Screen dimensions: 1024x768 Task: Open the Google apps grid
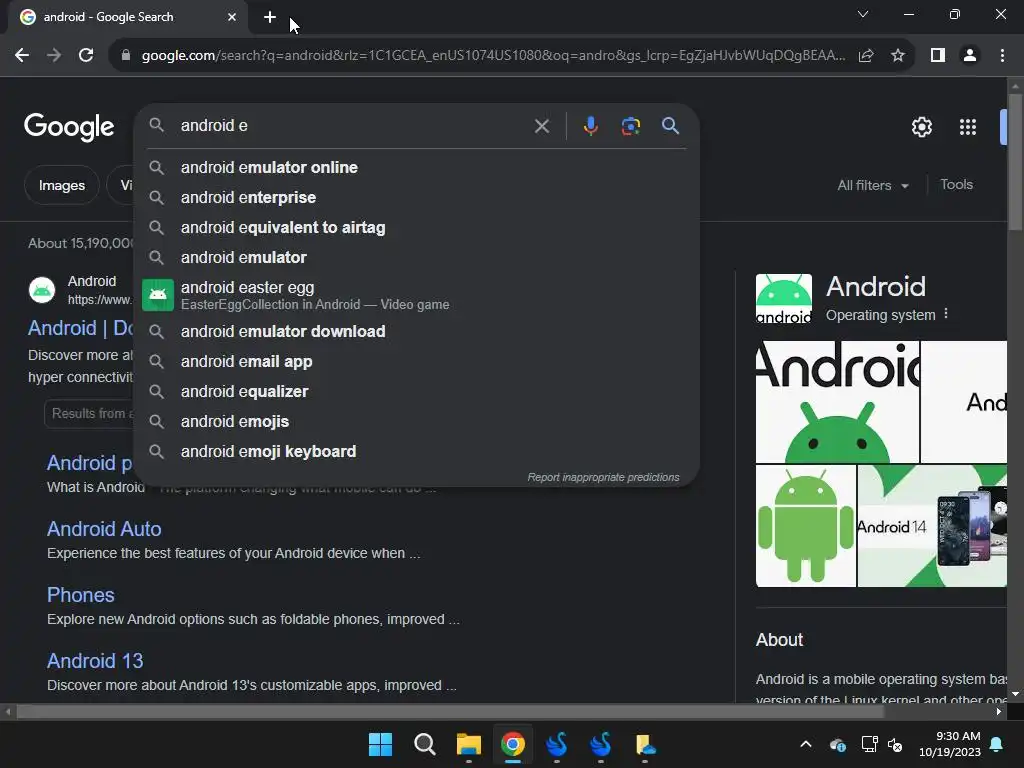tap(968, 127)
